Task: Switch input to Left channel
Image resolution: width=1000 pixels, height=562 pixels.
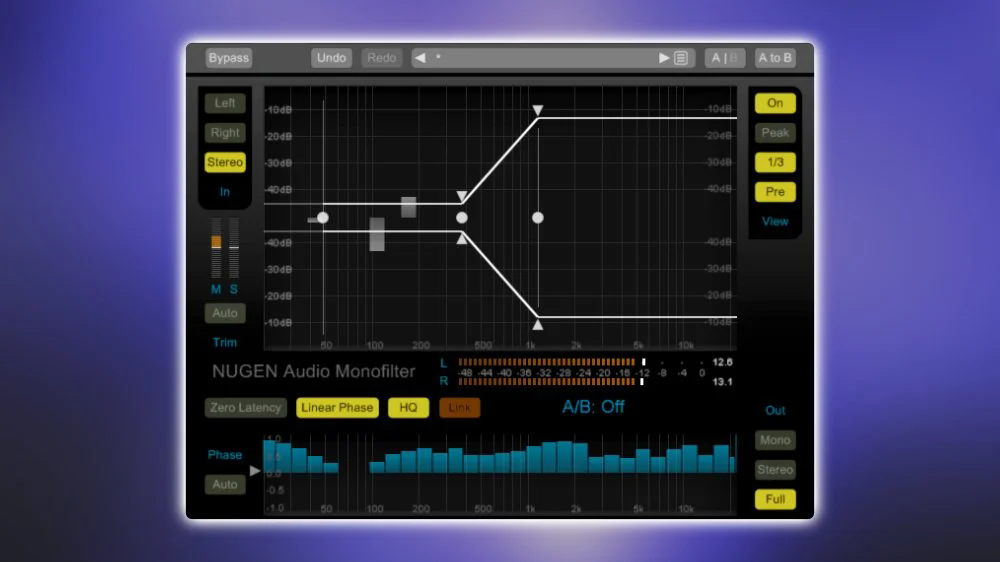Action: [x=225, y=103]
